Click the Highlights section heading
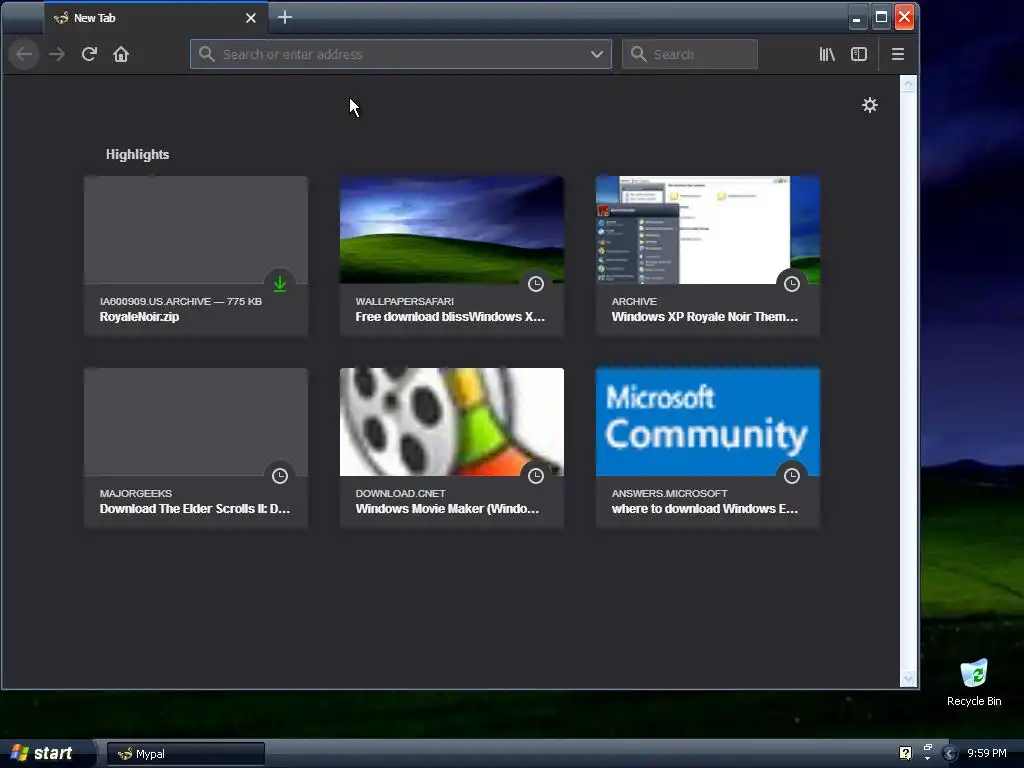Viewport: 1024px width, 768px height. tap(137, 155)
